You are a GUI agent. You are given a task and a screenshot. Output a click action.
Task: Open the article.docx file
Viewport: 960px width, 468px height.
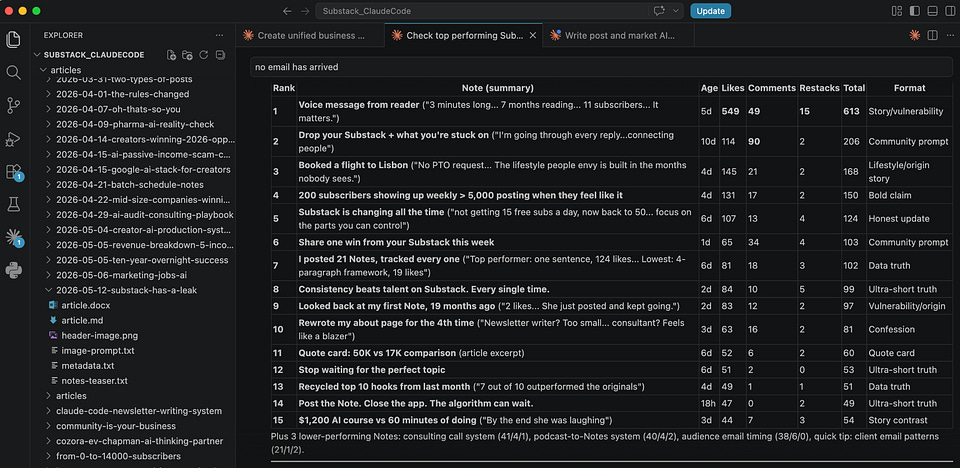(86, 305)
